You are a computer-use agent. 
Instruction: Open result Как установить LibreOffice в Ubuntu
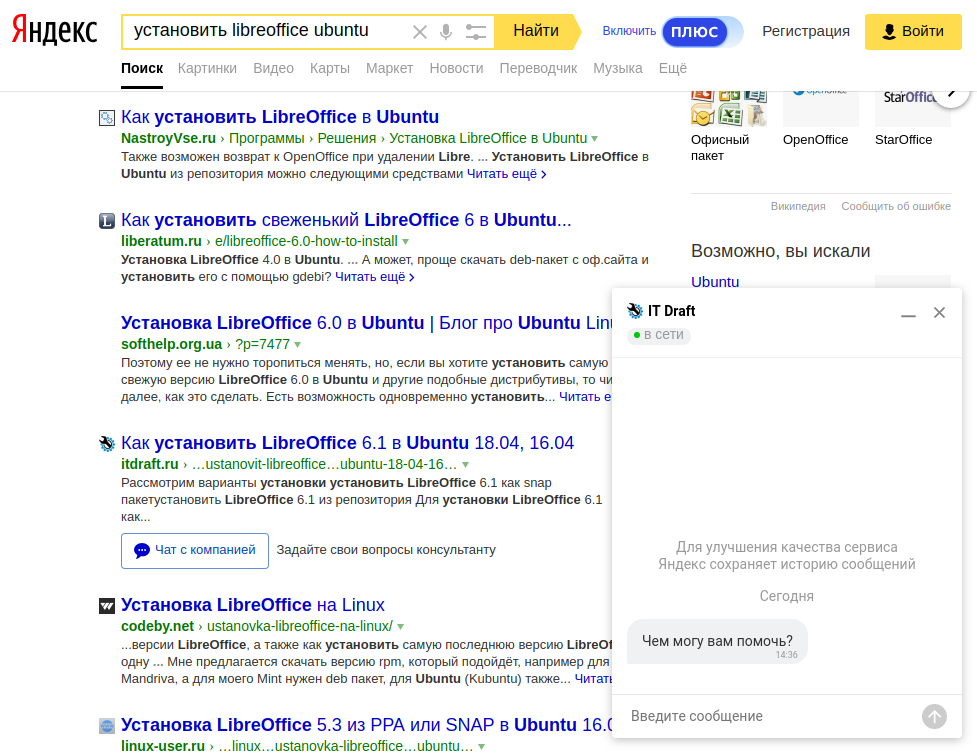tap(280, 117)
